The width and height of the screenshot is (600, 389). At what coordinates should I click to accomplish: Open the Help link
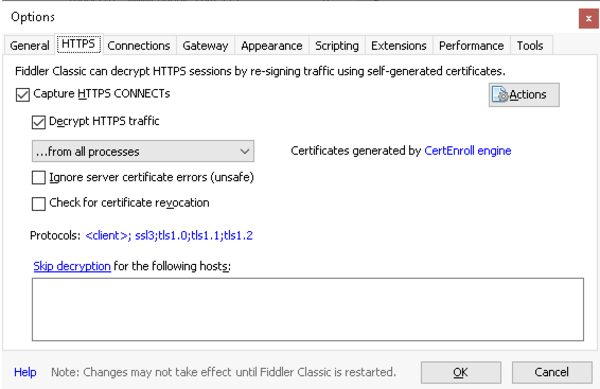pos(25,372)
